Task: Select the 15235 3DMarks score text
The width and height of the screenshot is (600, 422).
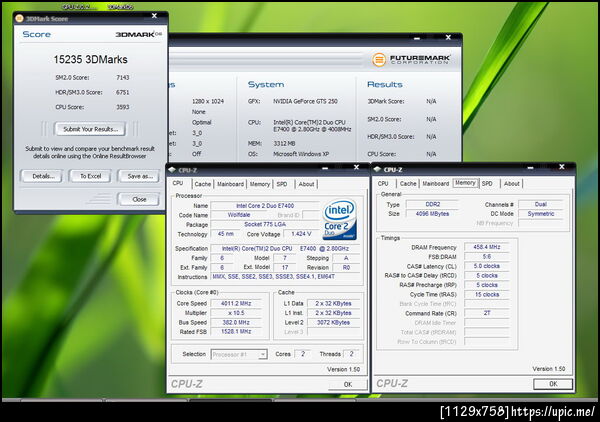Action: 90,59
